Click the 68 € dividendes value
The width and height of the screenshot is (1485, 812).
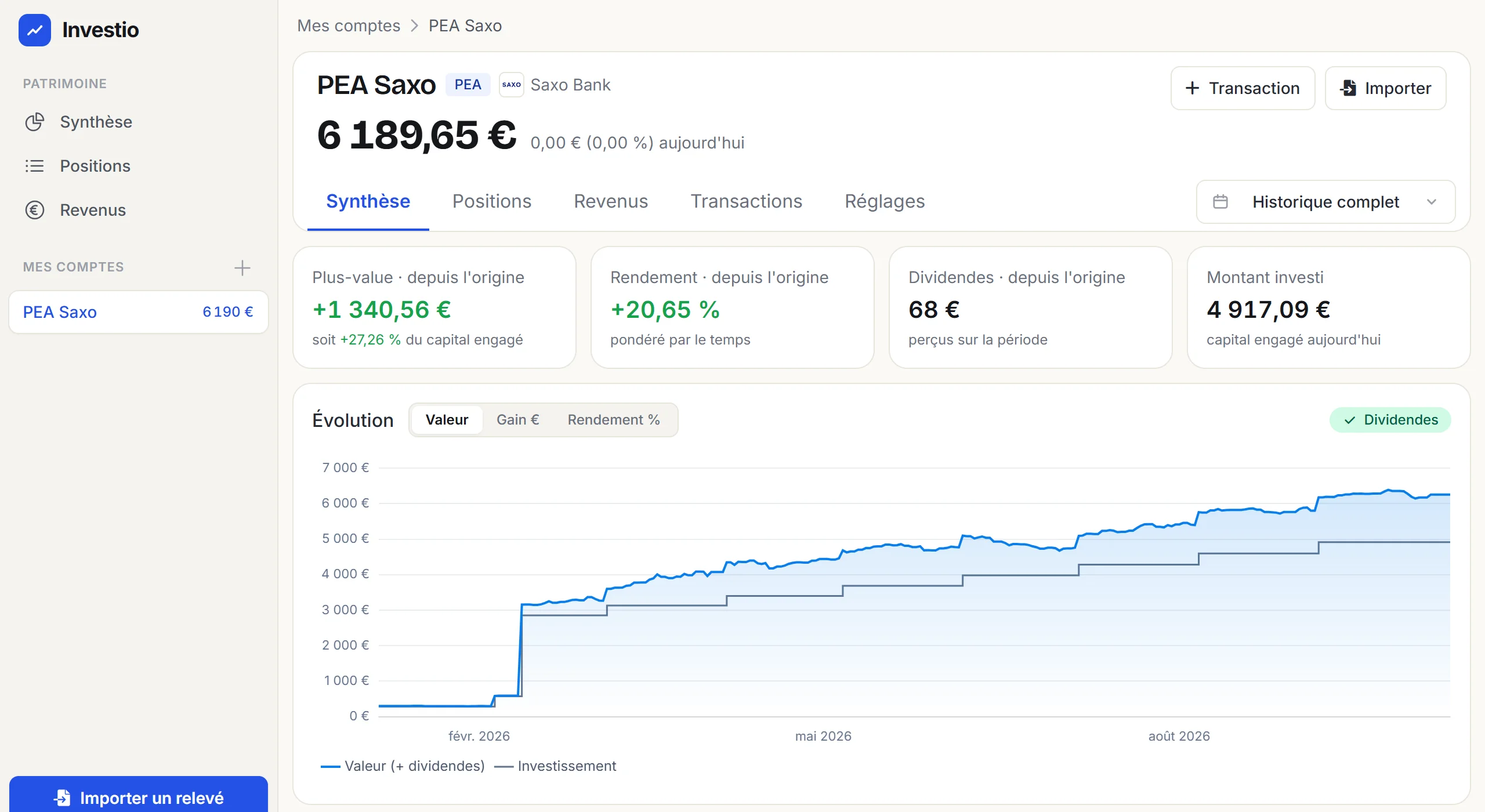[x=934, y=310]
